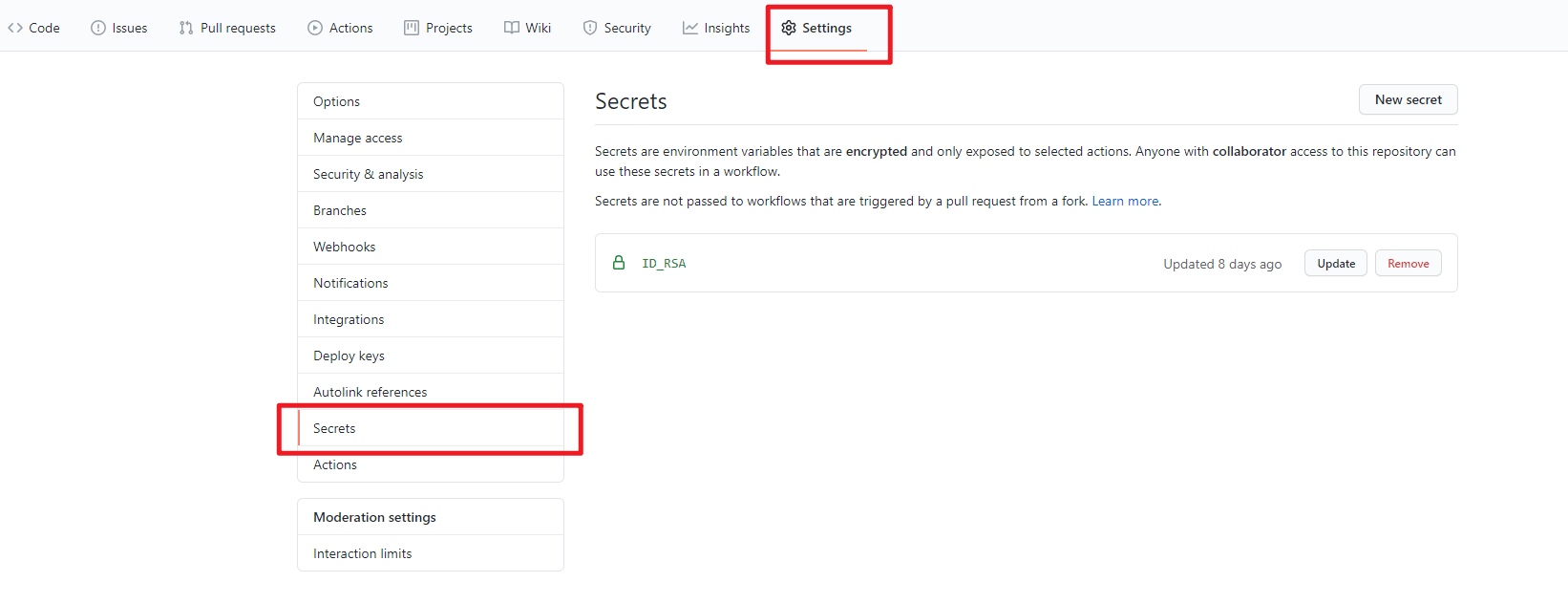Click the Code tab brackets icon
This screenshot has height=604, width=1568.
point(15,28)
